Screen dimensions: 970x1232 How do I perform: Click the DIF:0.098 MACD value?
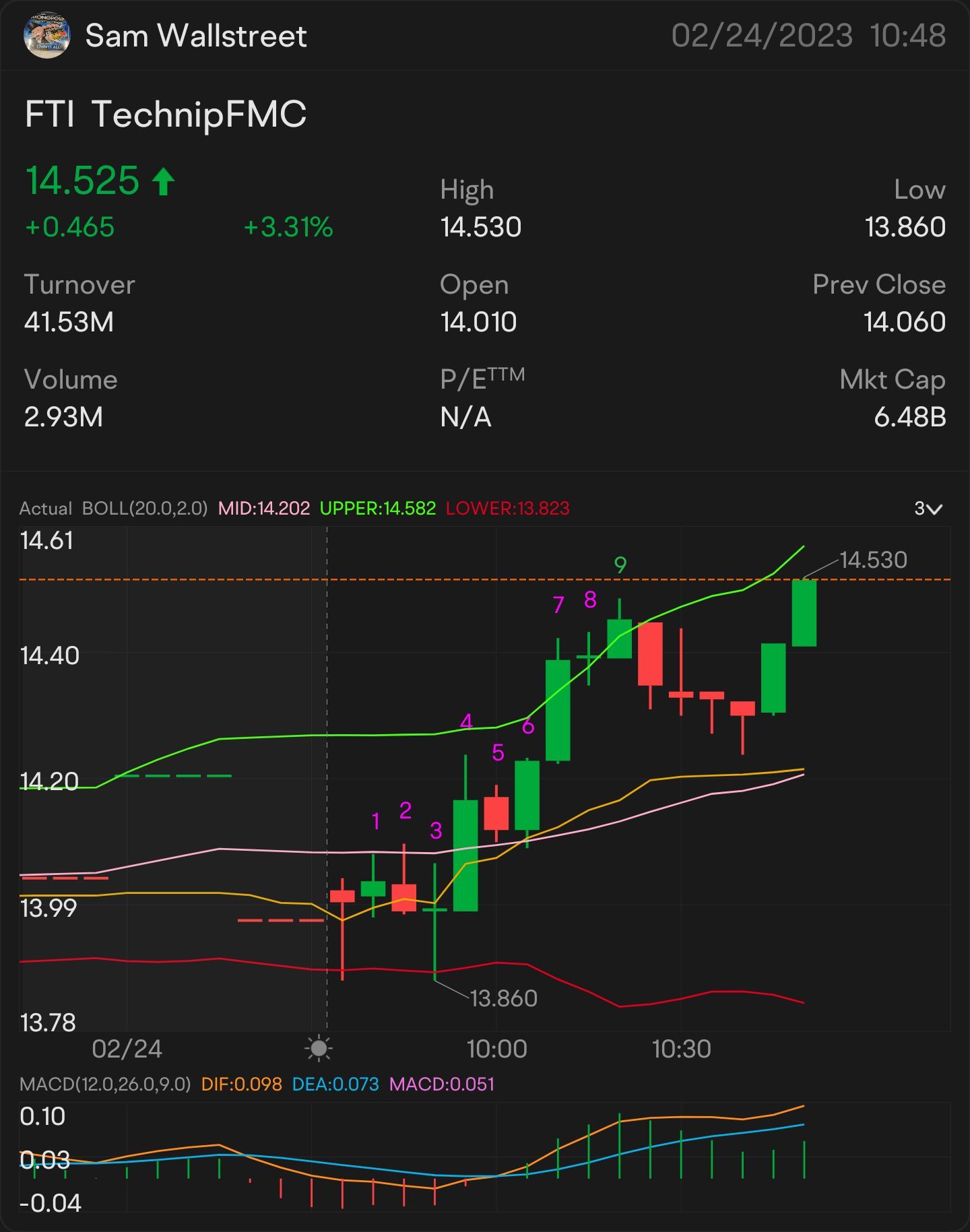click(x=241, y=1084)
